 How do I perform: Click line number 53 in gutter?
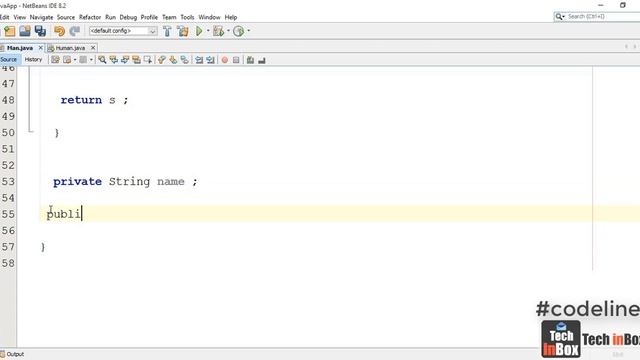pos(8,182)
